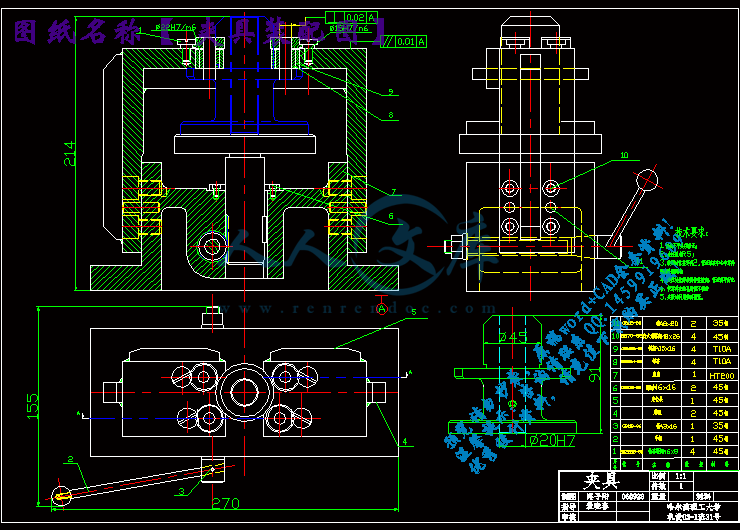Click the 155 width dimension text

pos(32,406)
